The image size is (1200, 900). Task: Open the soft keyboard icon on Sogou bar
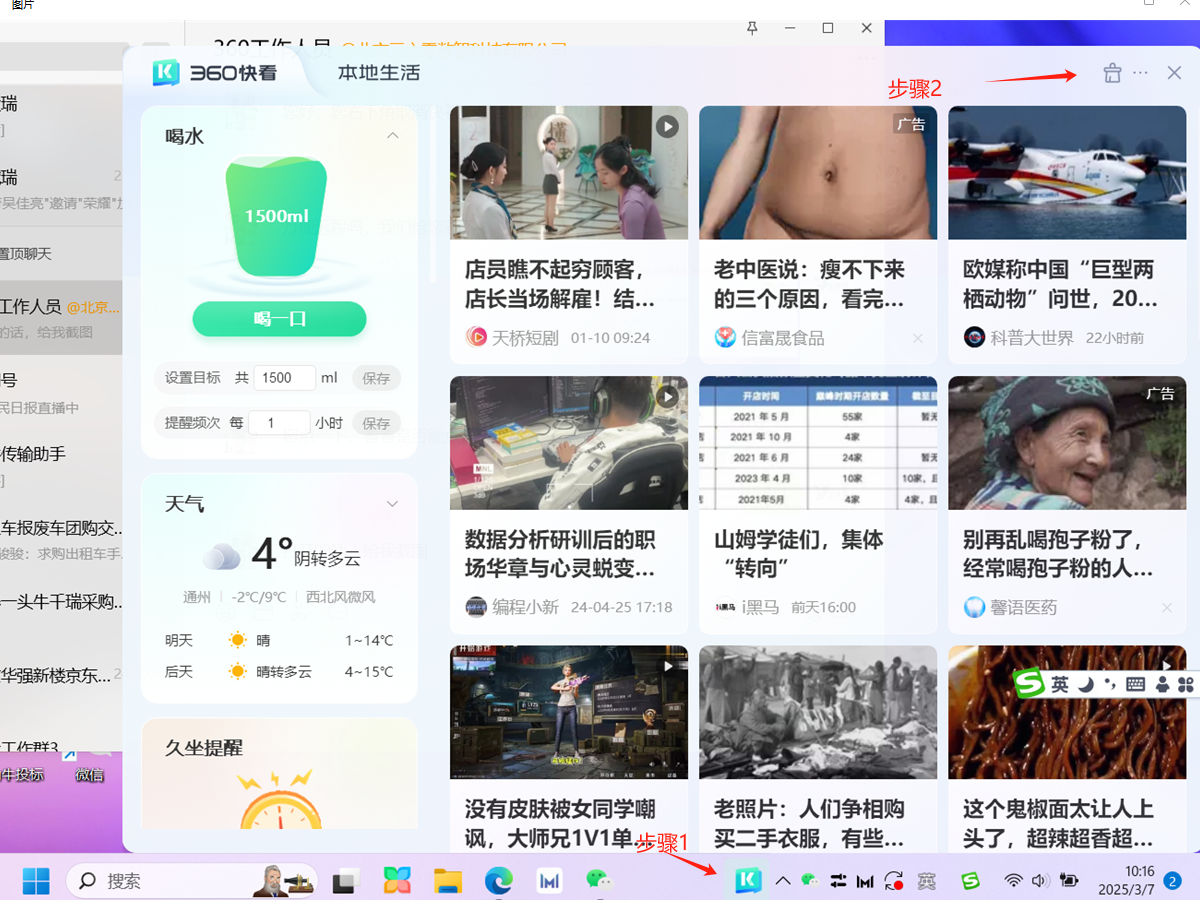click(1135, 685)
